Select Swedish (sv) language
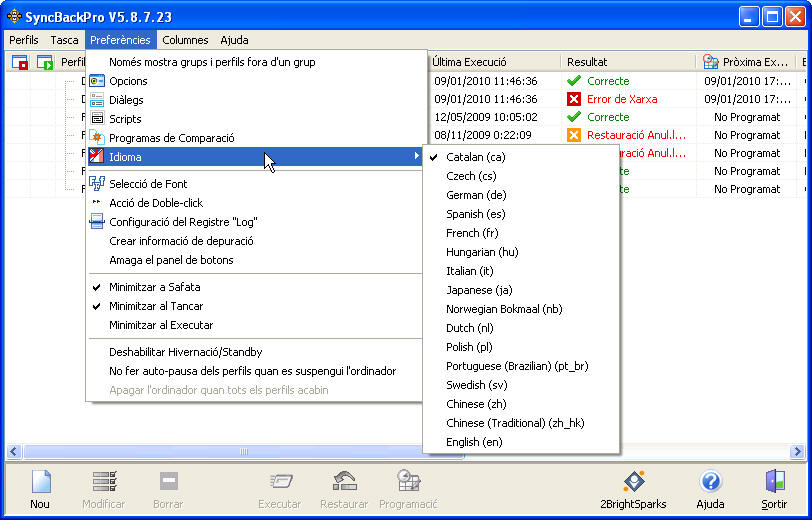 pyautogui.click(x=521, y=385)
